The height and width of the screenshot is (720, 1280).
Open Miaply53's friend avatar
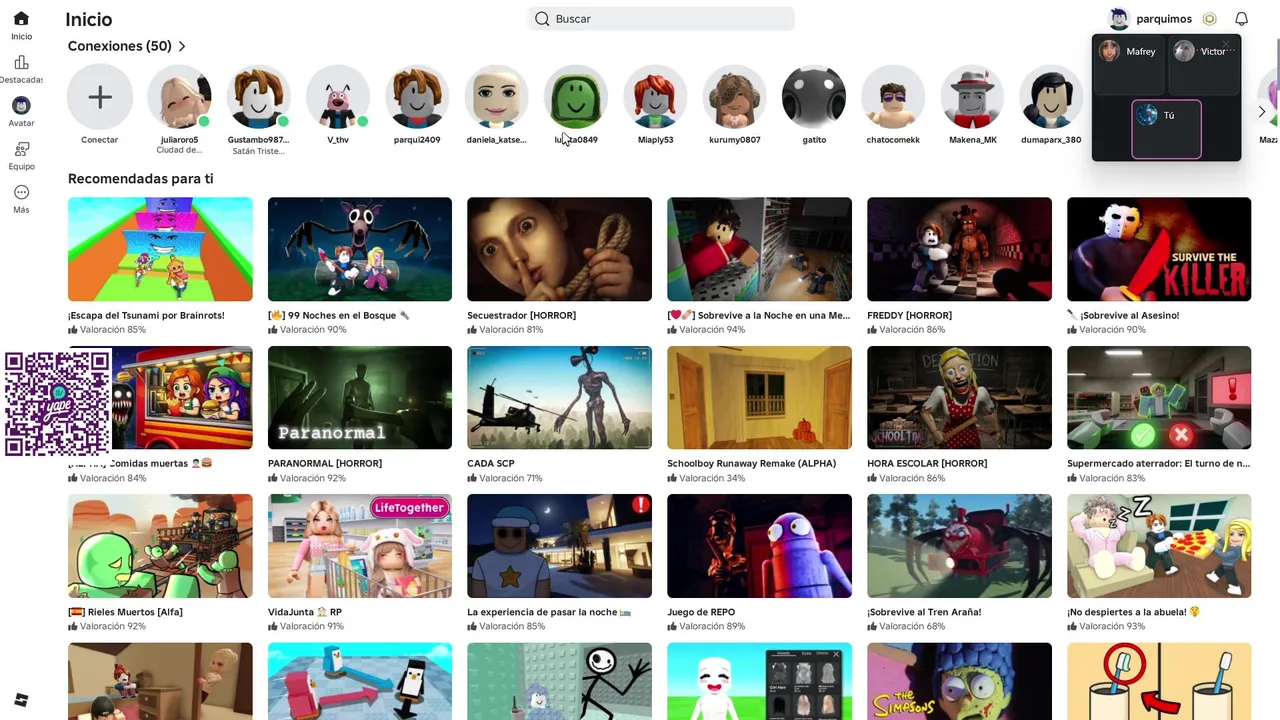pos(655,97)
